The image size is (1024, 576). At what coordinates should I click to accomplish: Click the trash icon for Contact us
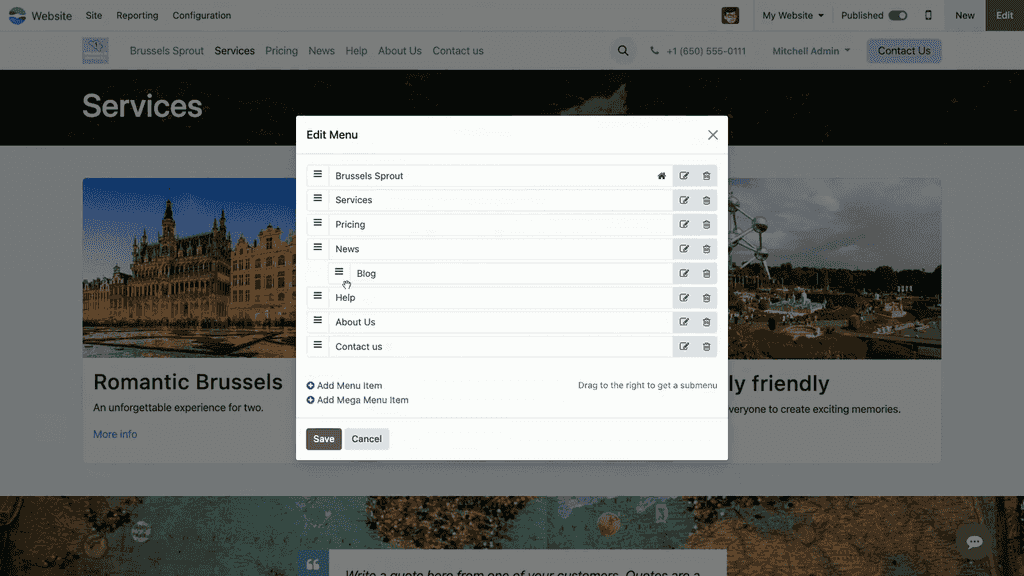(x=706, y=347)
